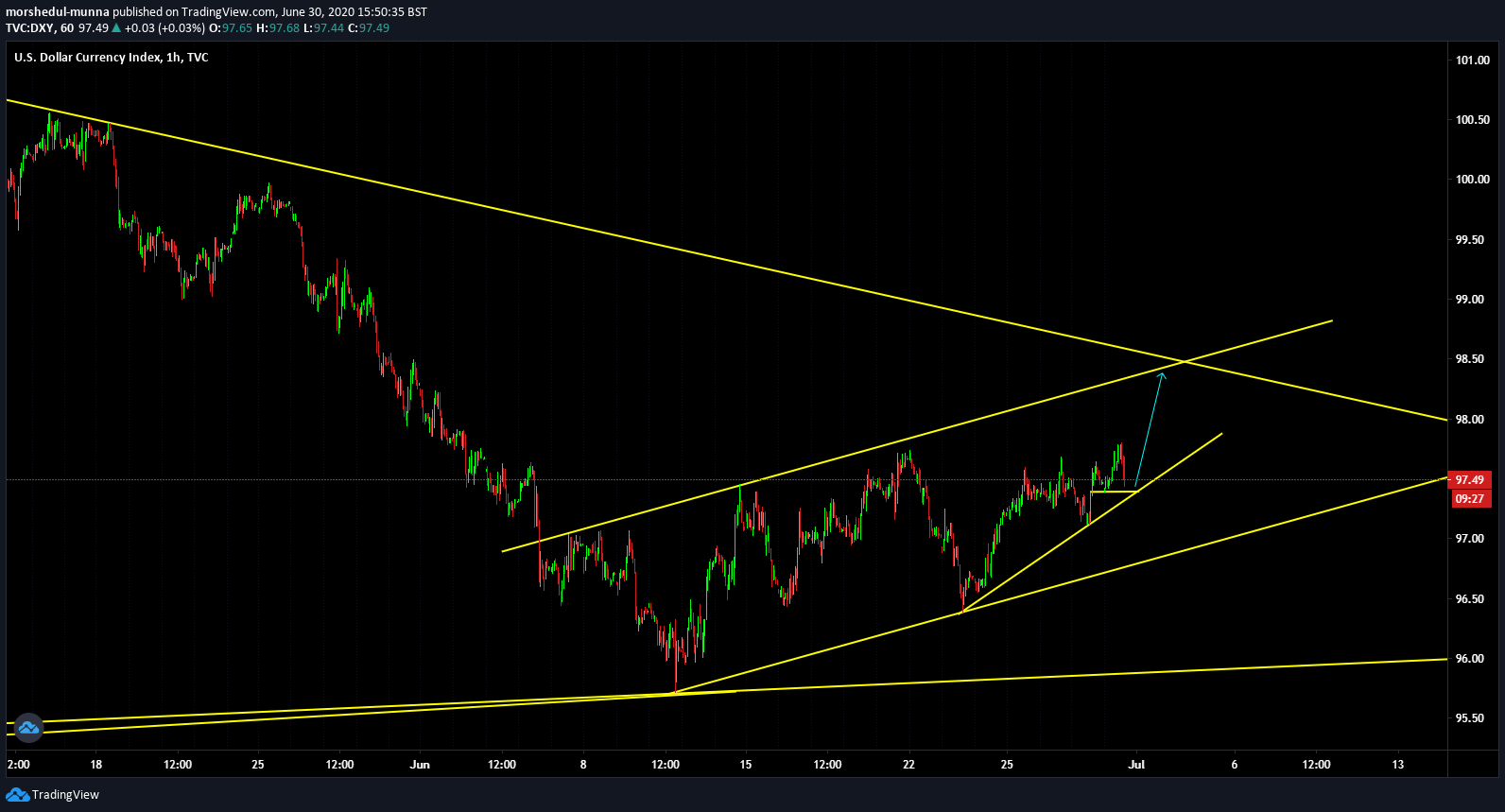The image size is (1505, 812).
Task: Click the +0.03 (+0.03%) change value
Action: click(x=165, y=28)
